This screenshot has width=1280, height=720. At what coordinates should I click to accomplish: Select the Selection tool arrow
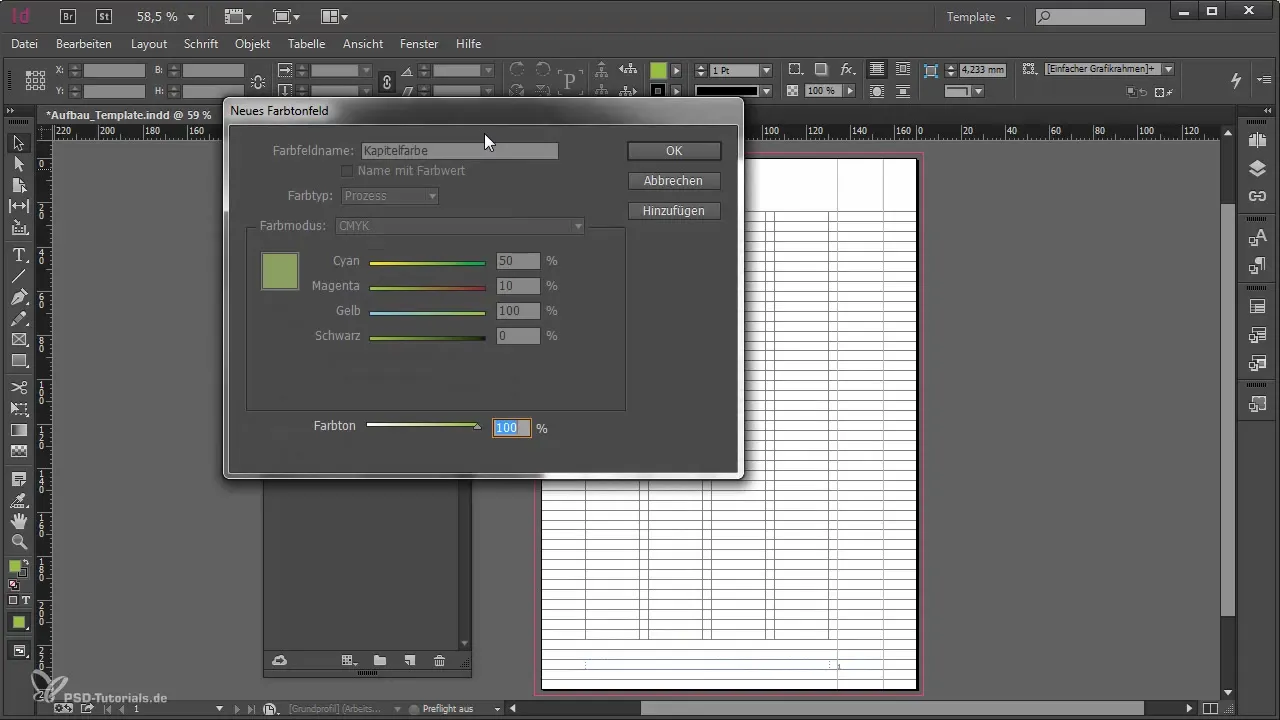18,143
